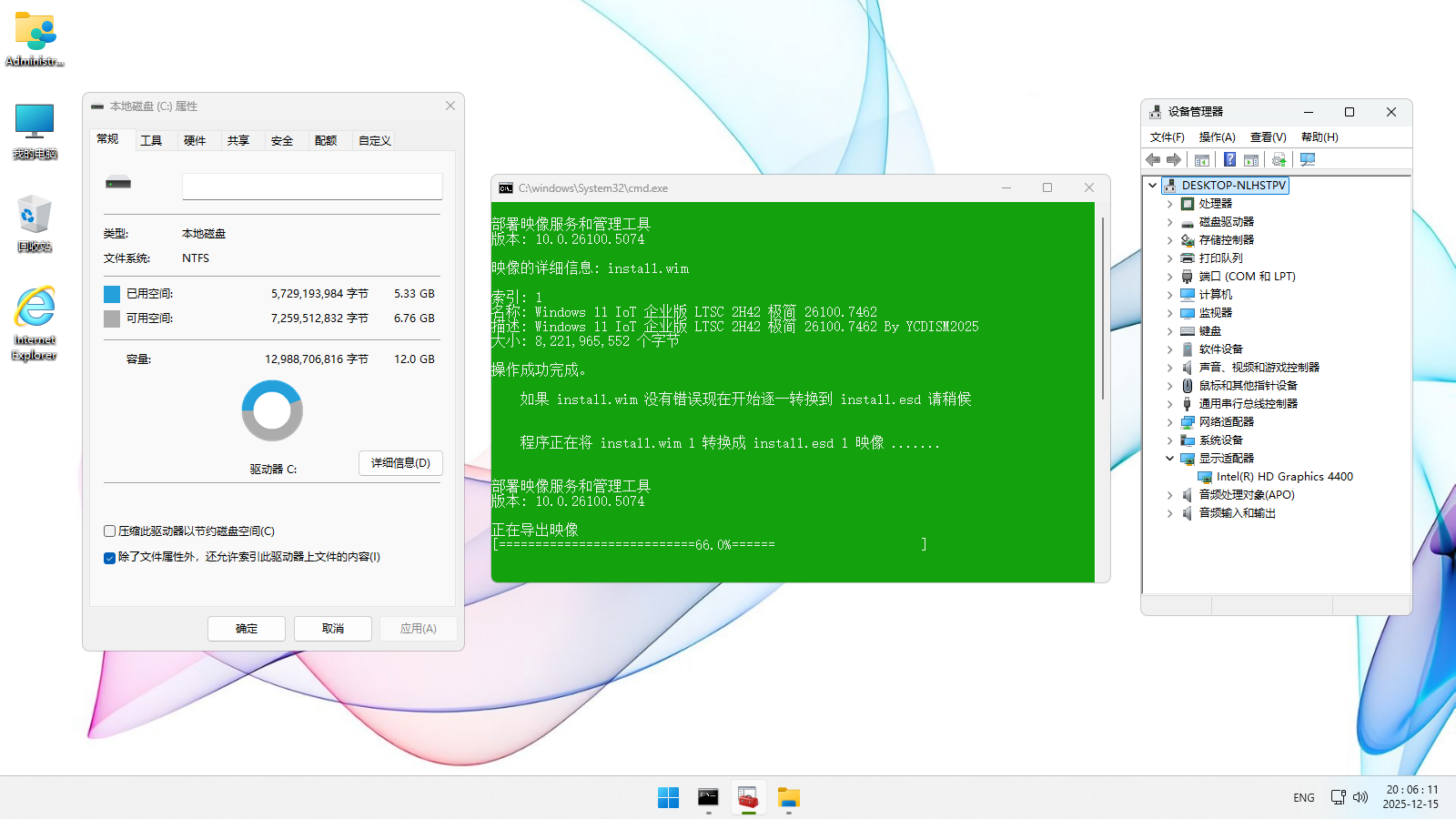1456x819 pixels.
Task: Select the 打印队列 printer icon
Action: 1188,258
